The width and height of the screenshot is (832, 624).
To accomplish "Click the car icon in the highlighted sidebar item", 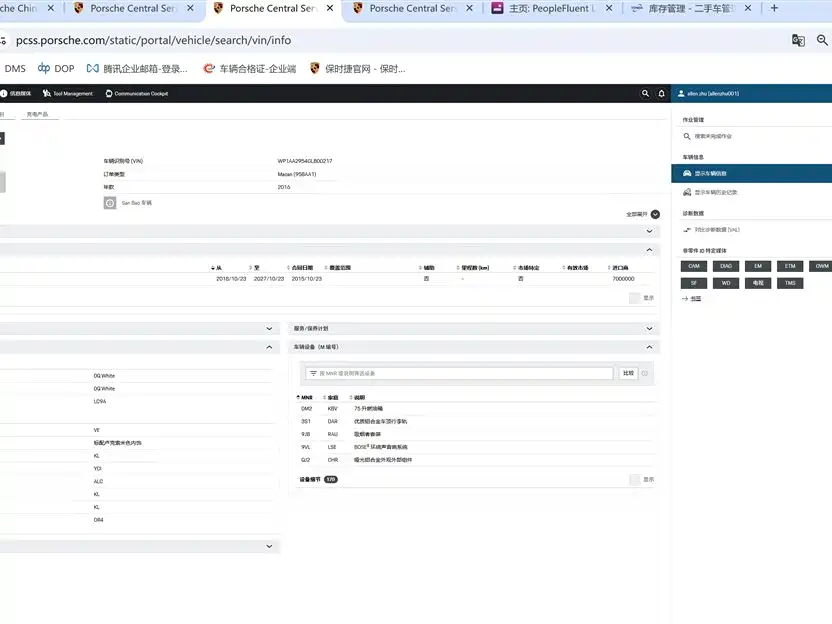I will click(x=687, y=174).
